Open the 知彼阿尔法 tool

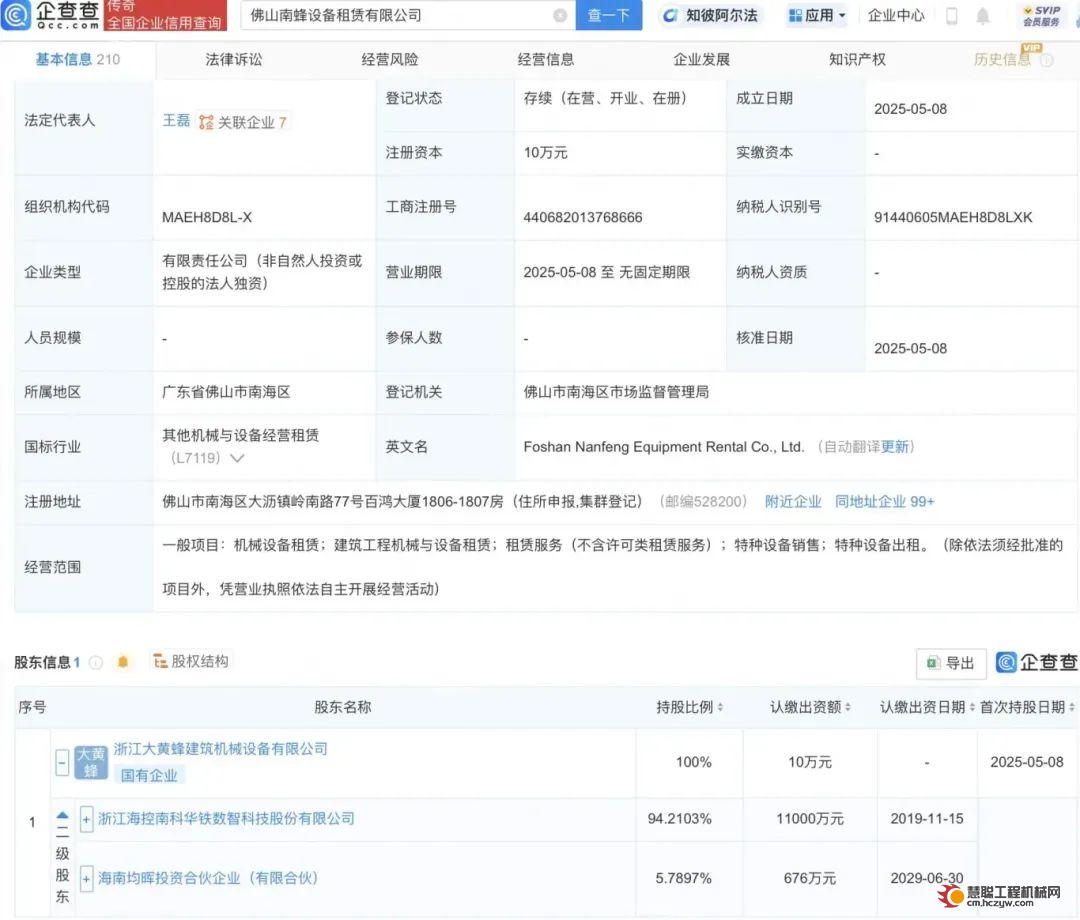click(711, 15)
